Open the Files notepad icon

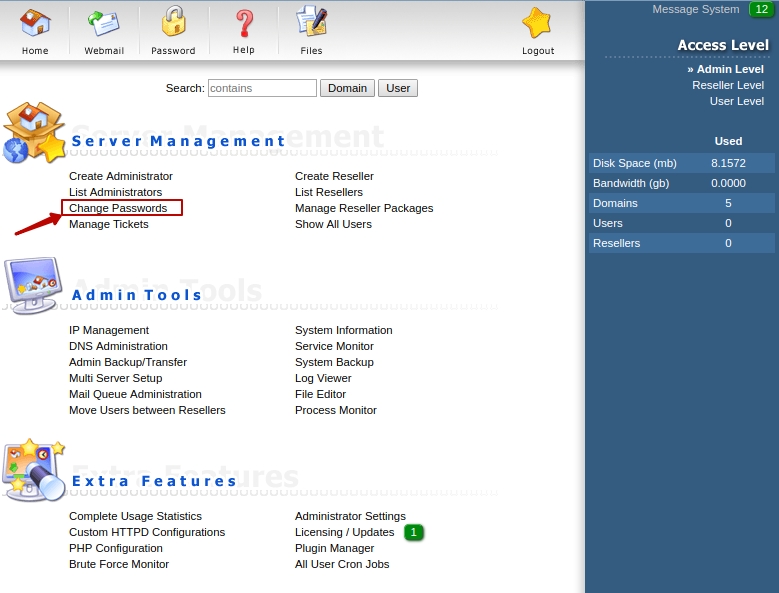[312, 24]
